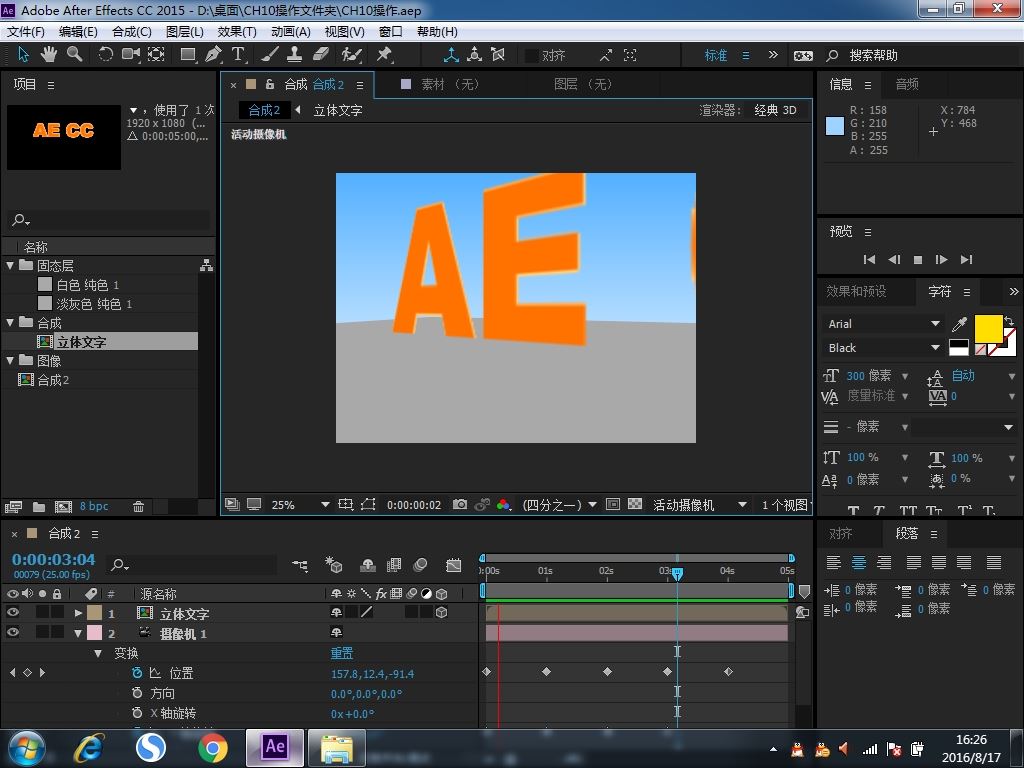Switch to the 音频 tab
This screenshot has width=1024, height=768.
(x=907, y=84)
